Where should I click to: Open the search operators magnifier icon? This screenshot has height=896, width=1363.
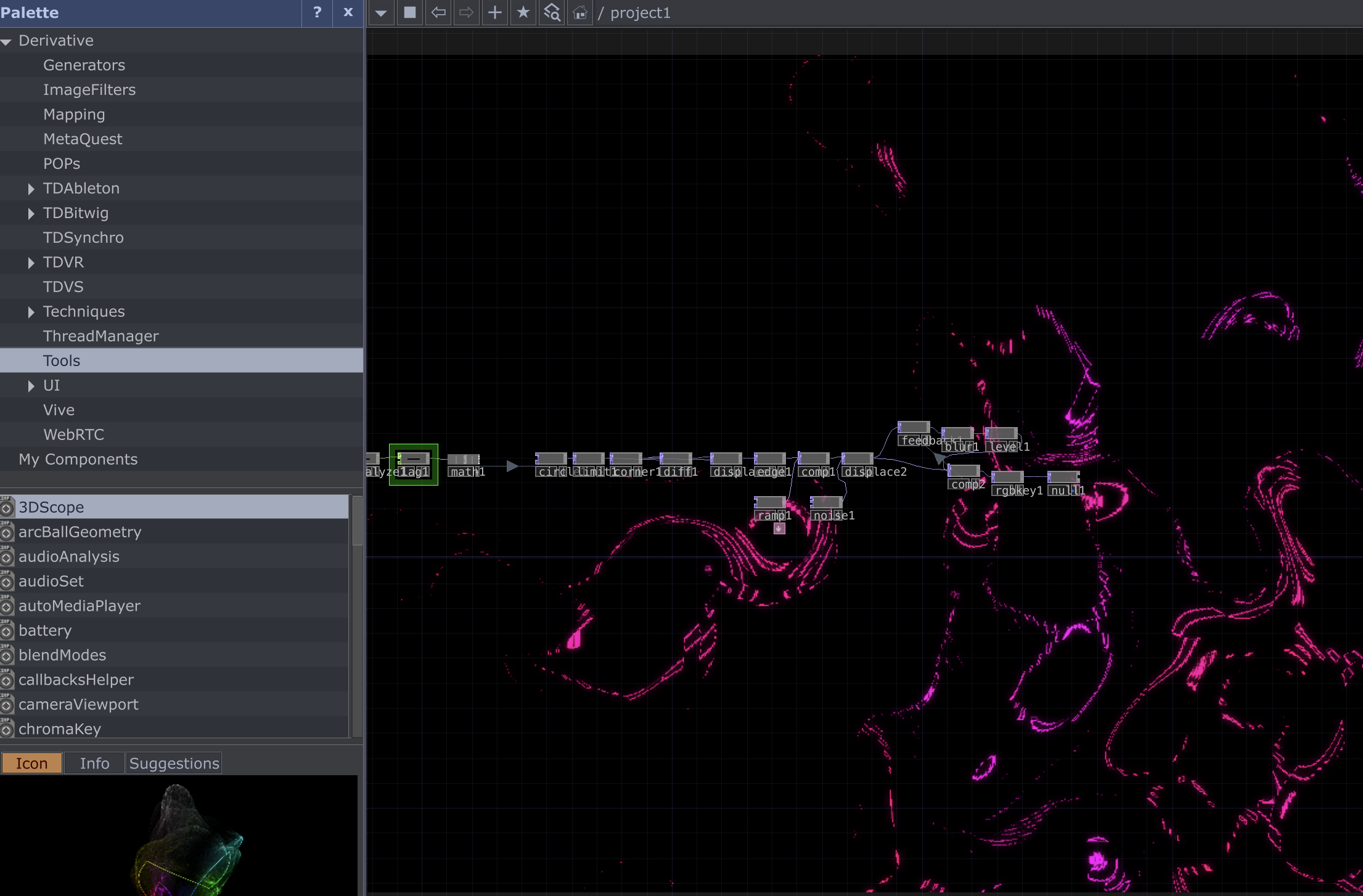click(x=552, y=13)
